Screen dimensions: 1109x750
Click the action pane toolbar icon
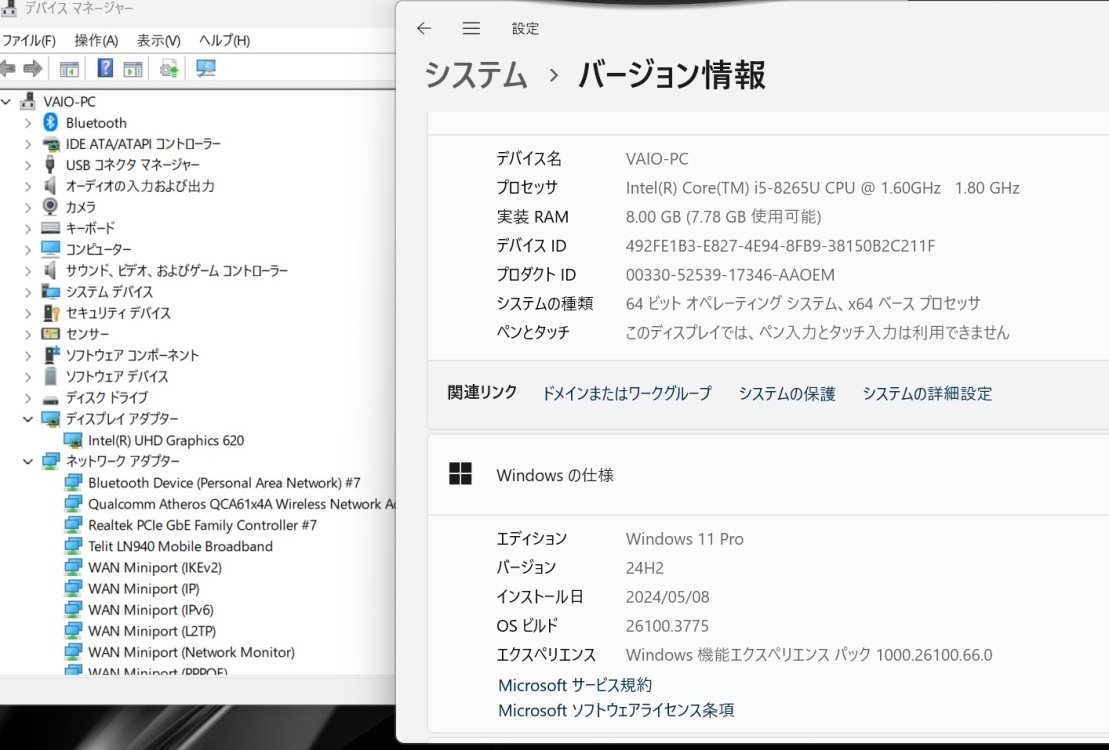pos(132,69)
